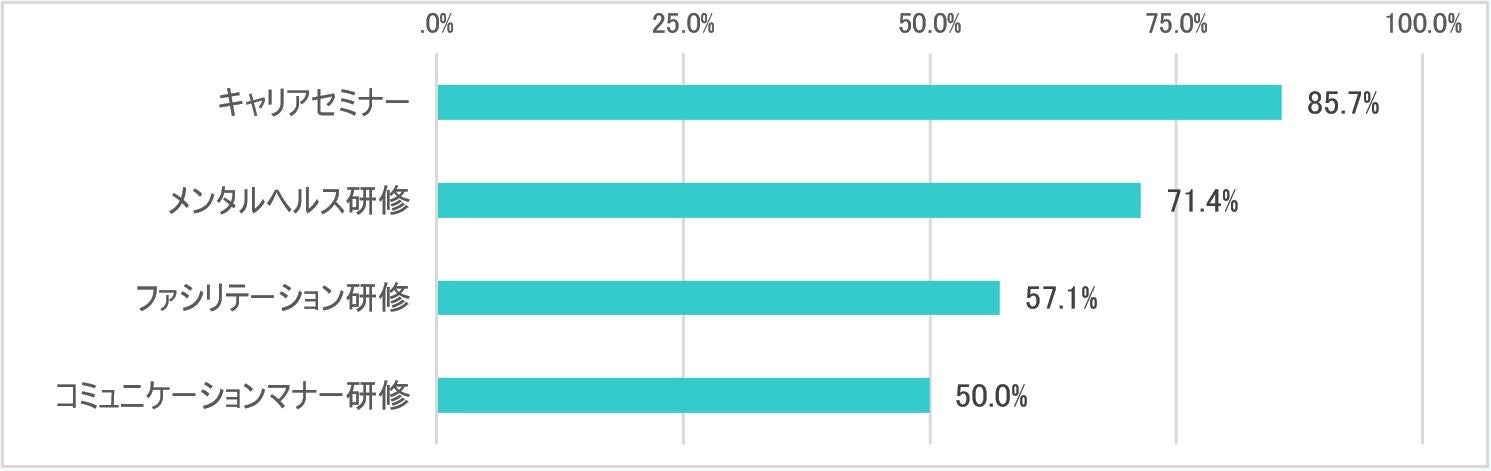The height and width of the screenshot is (471, 1491).
Task: Click the .0% axis label
Action: (436, 24)
